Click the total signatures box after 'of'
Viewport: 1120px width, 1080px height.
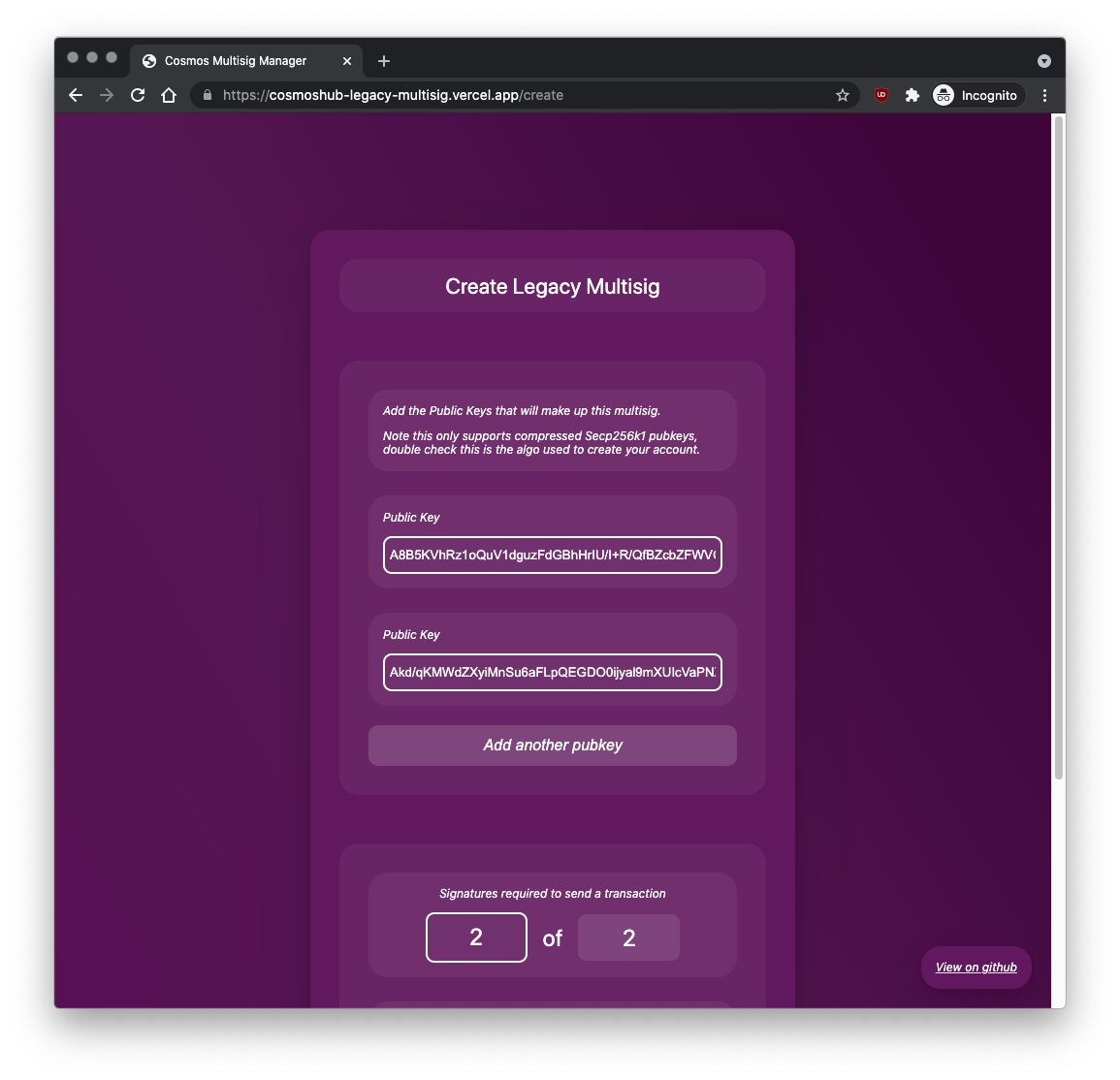(x=628, y=937)
